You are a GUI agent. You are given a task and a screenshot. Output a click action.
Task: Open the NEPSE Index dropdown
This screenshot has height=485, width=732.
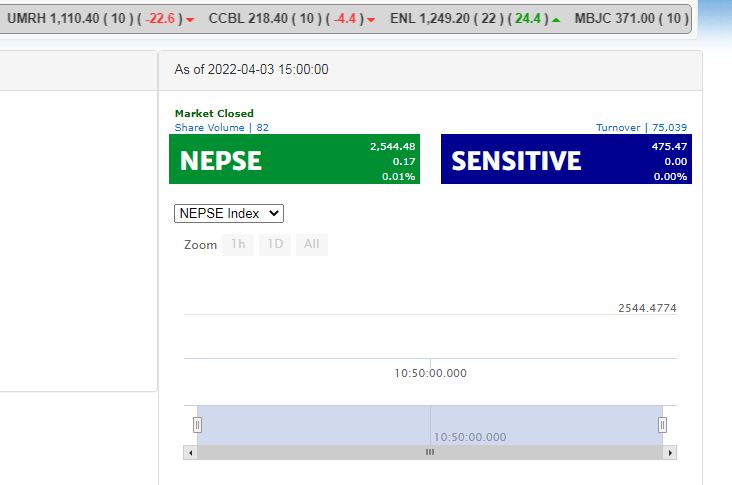pos(229,213)
